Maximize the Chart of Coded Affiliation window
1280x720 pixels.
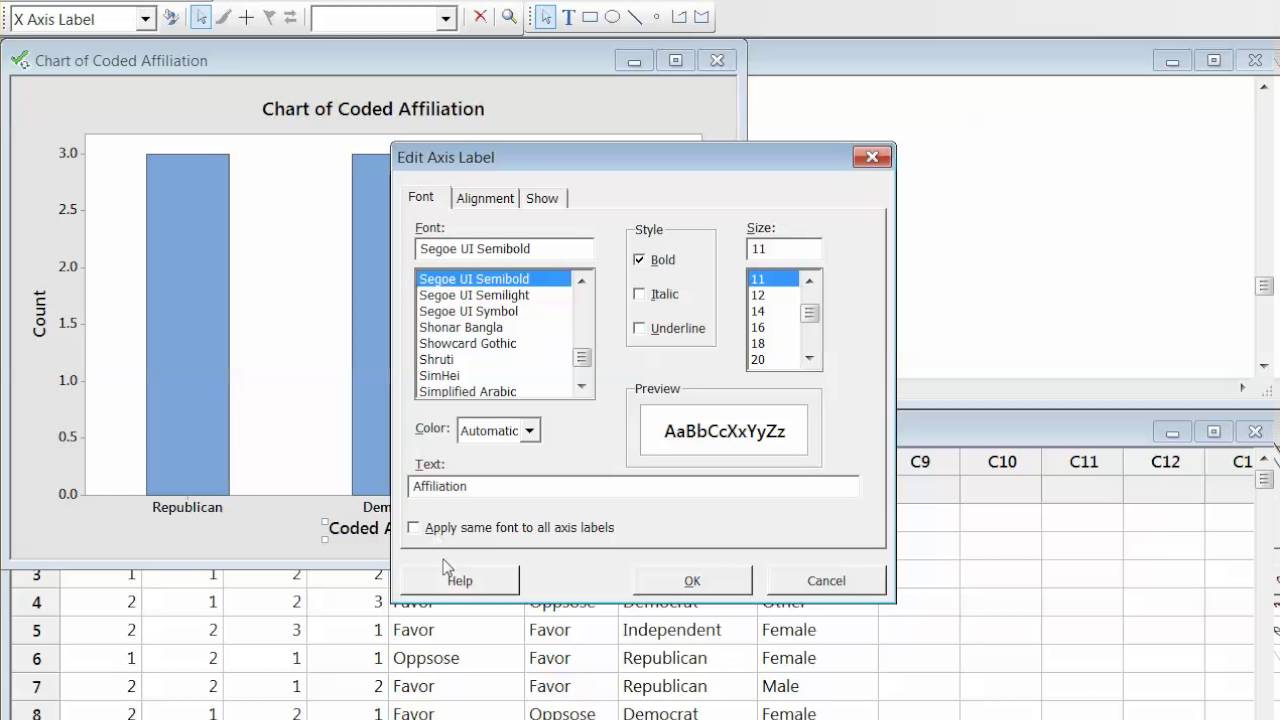coord(675,61)
